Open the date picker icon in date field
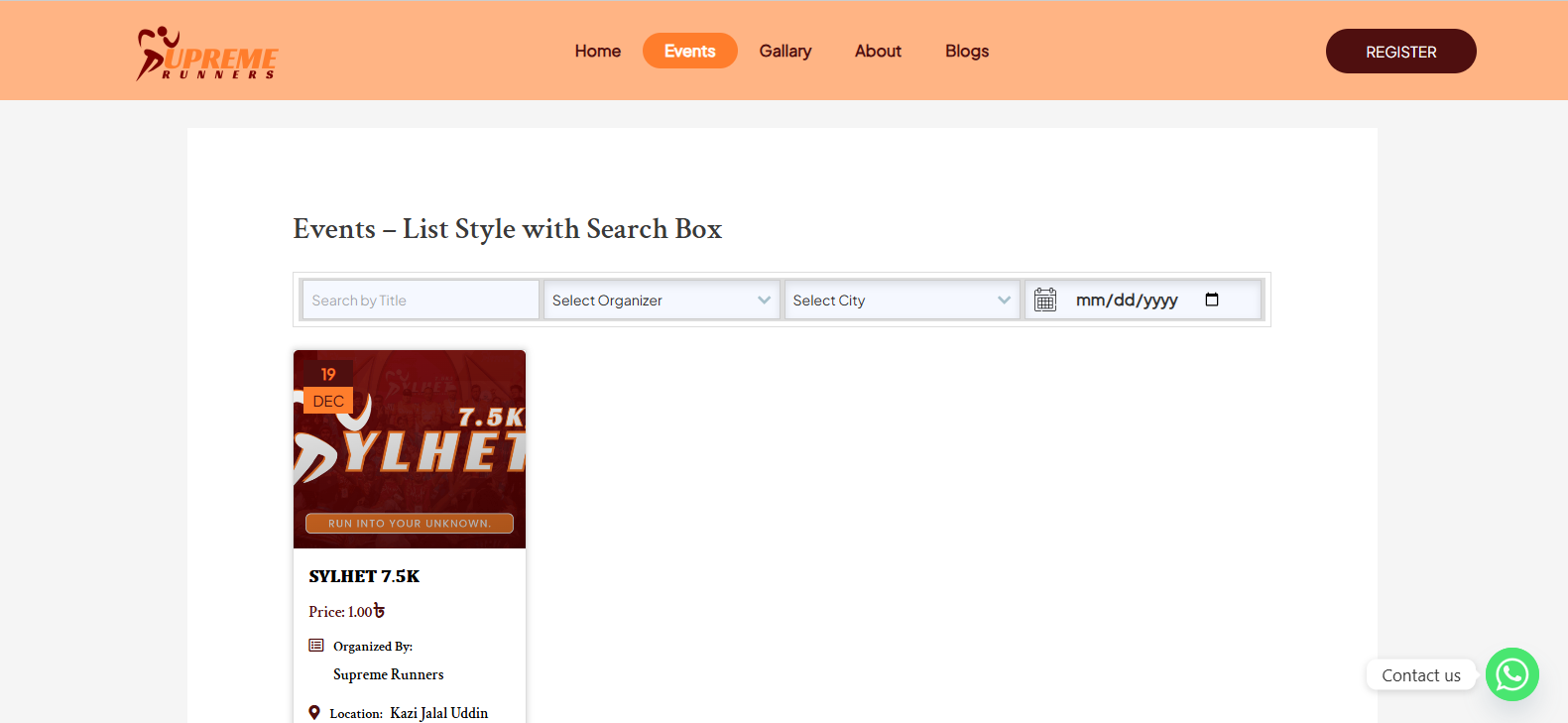 (x=1211, y=300)
